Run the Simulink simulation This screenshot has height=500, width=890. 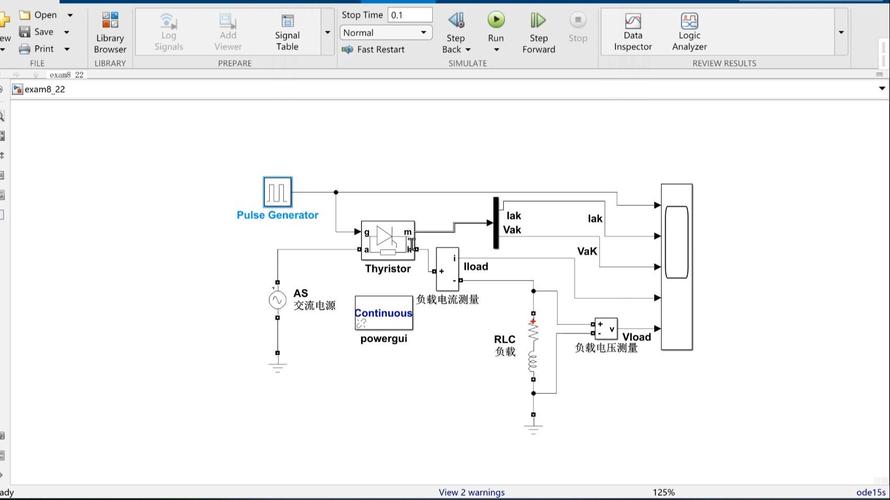(x=496, y=21)
